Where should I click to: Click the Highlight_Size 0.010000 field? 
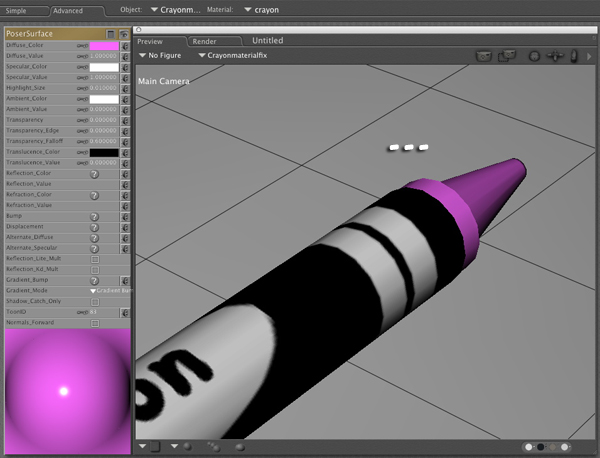click(103, 88)
